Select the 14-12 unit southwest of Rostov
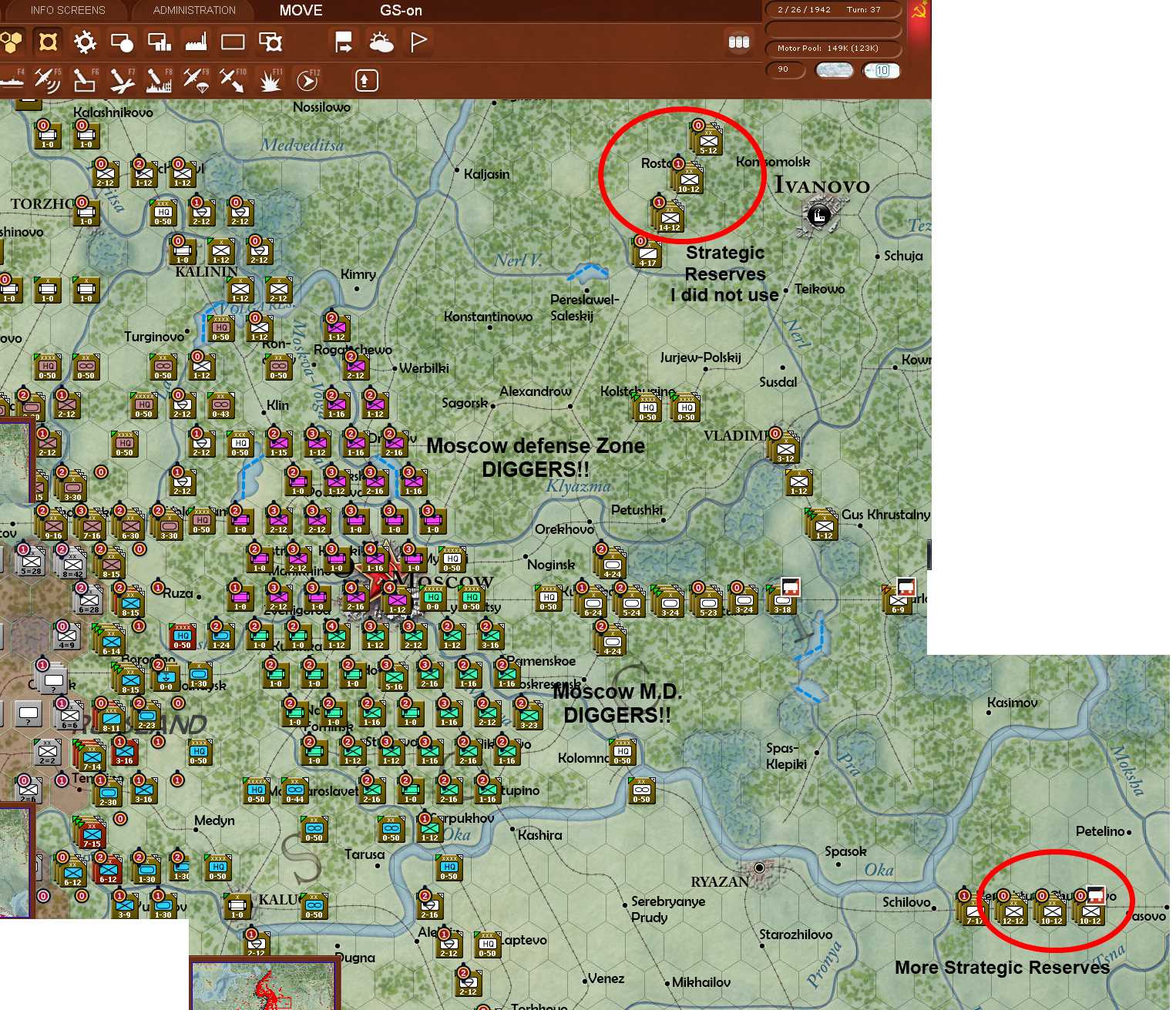 point(668,216)
